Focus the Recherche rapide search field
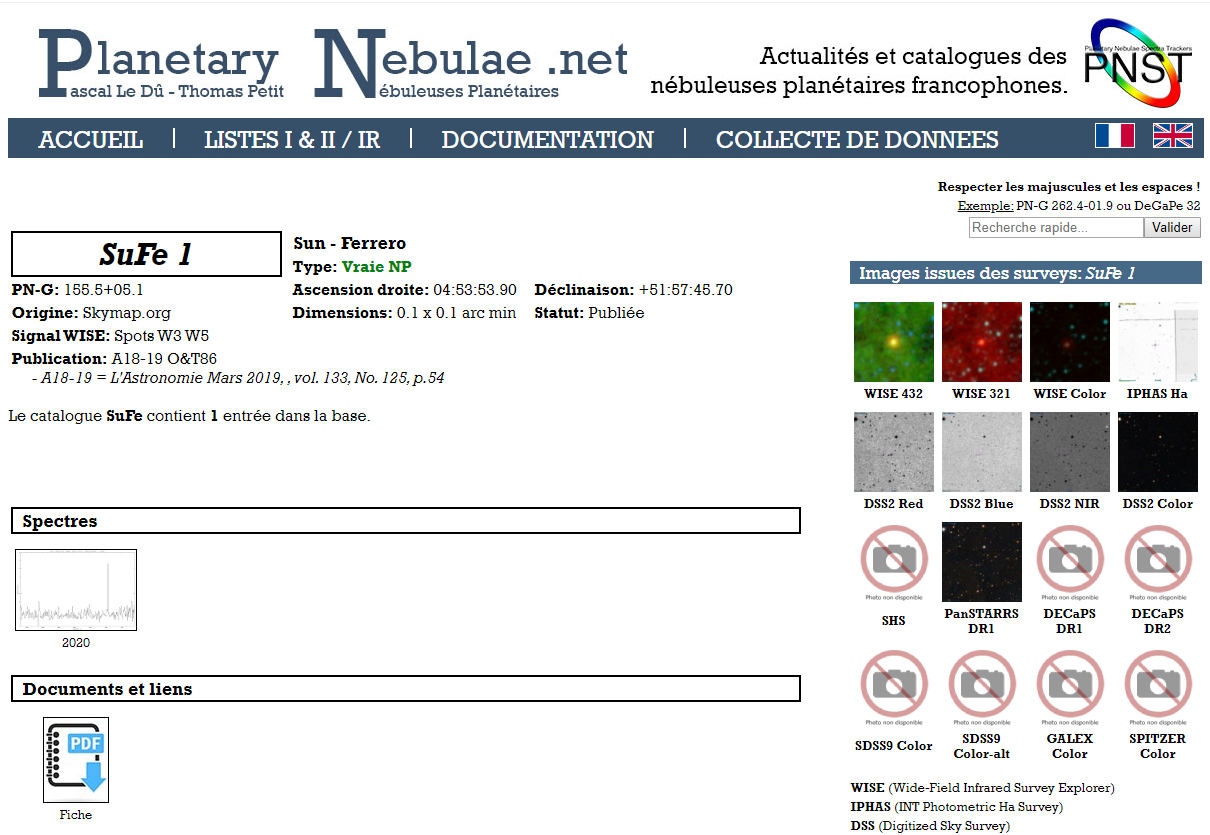Viewport: 1210px width, 835px height. pyautogui.click(x=1055, y=228)
